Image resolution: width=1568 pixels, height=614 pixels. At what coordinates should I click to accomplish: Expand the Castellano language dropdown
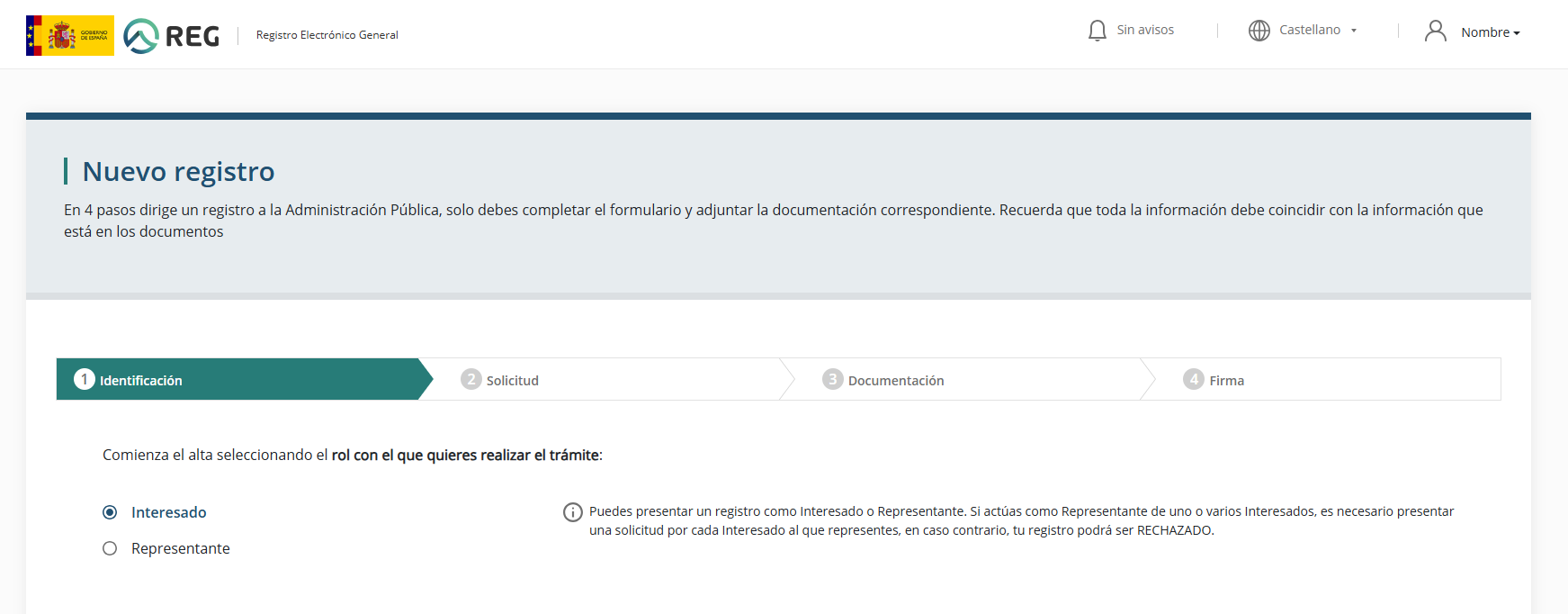coord(1309,30)
